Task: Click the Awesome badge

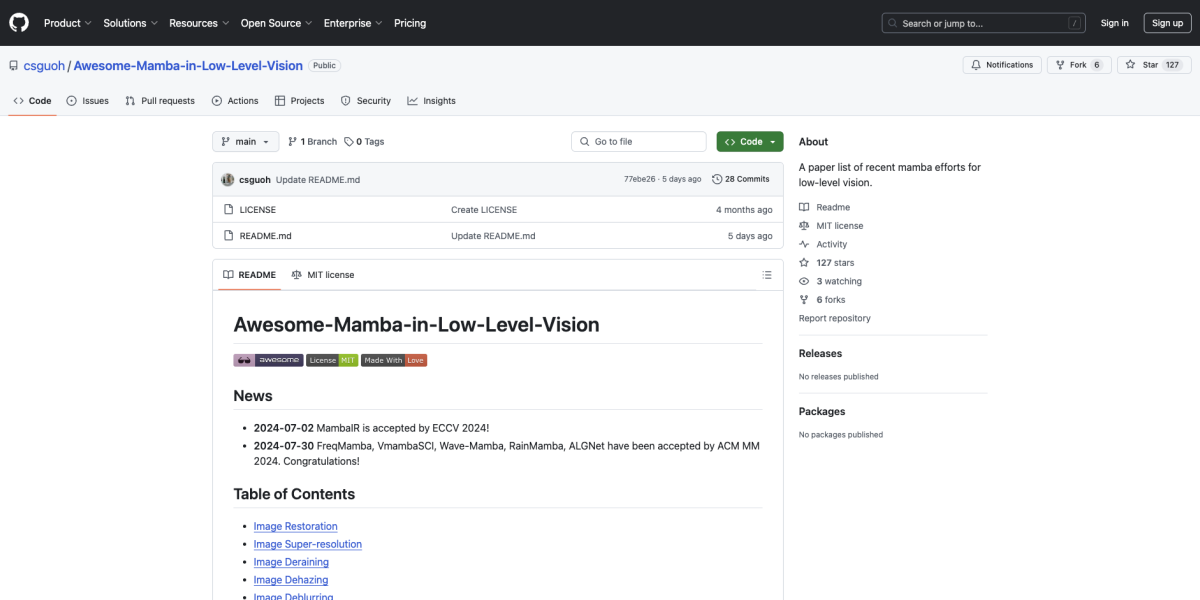Action: pos(268,360)
